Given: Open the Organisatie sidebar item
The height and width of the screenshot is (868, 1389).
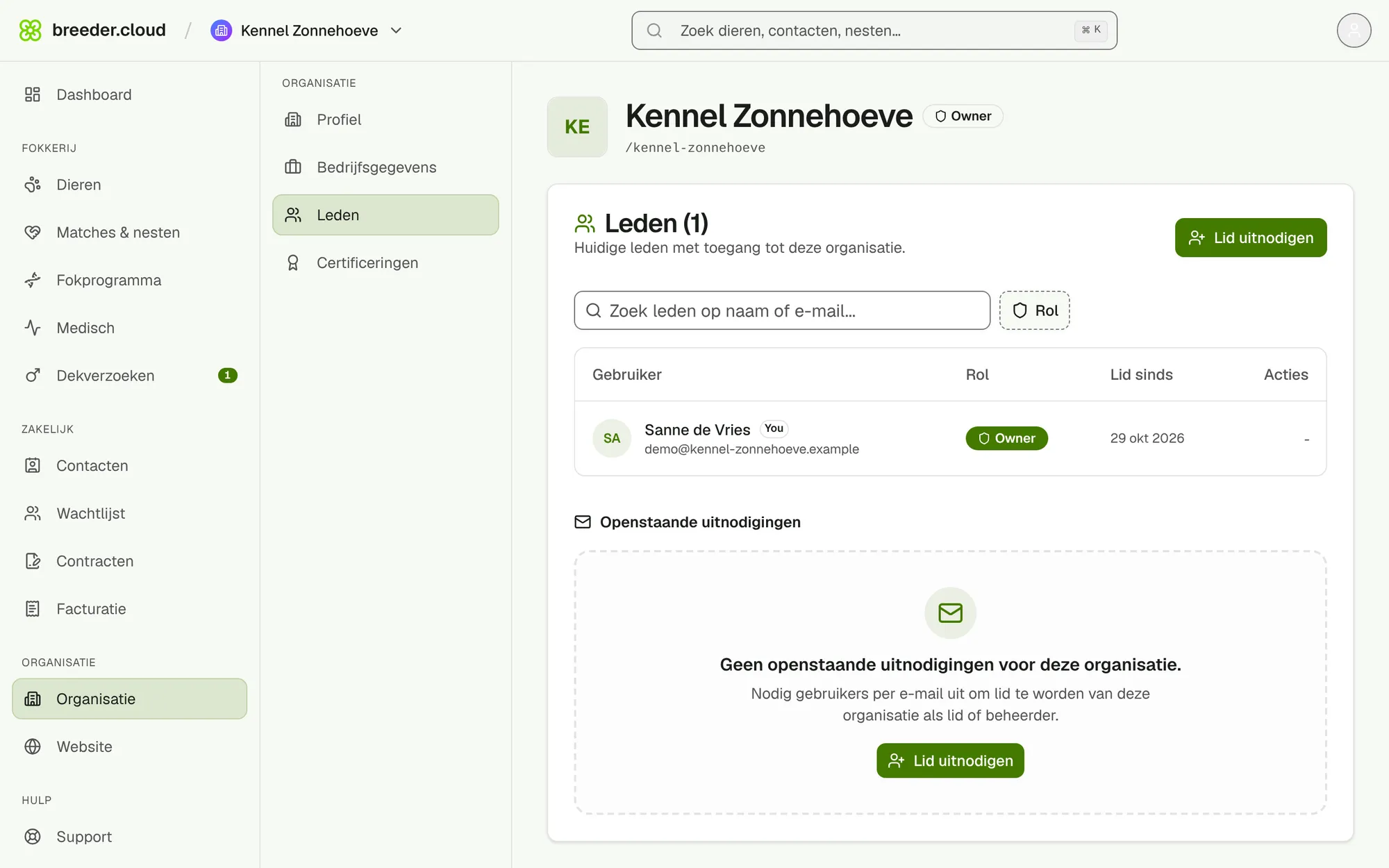Looking at the screenshot, I should 130,699.
